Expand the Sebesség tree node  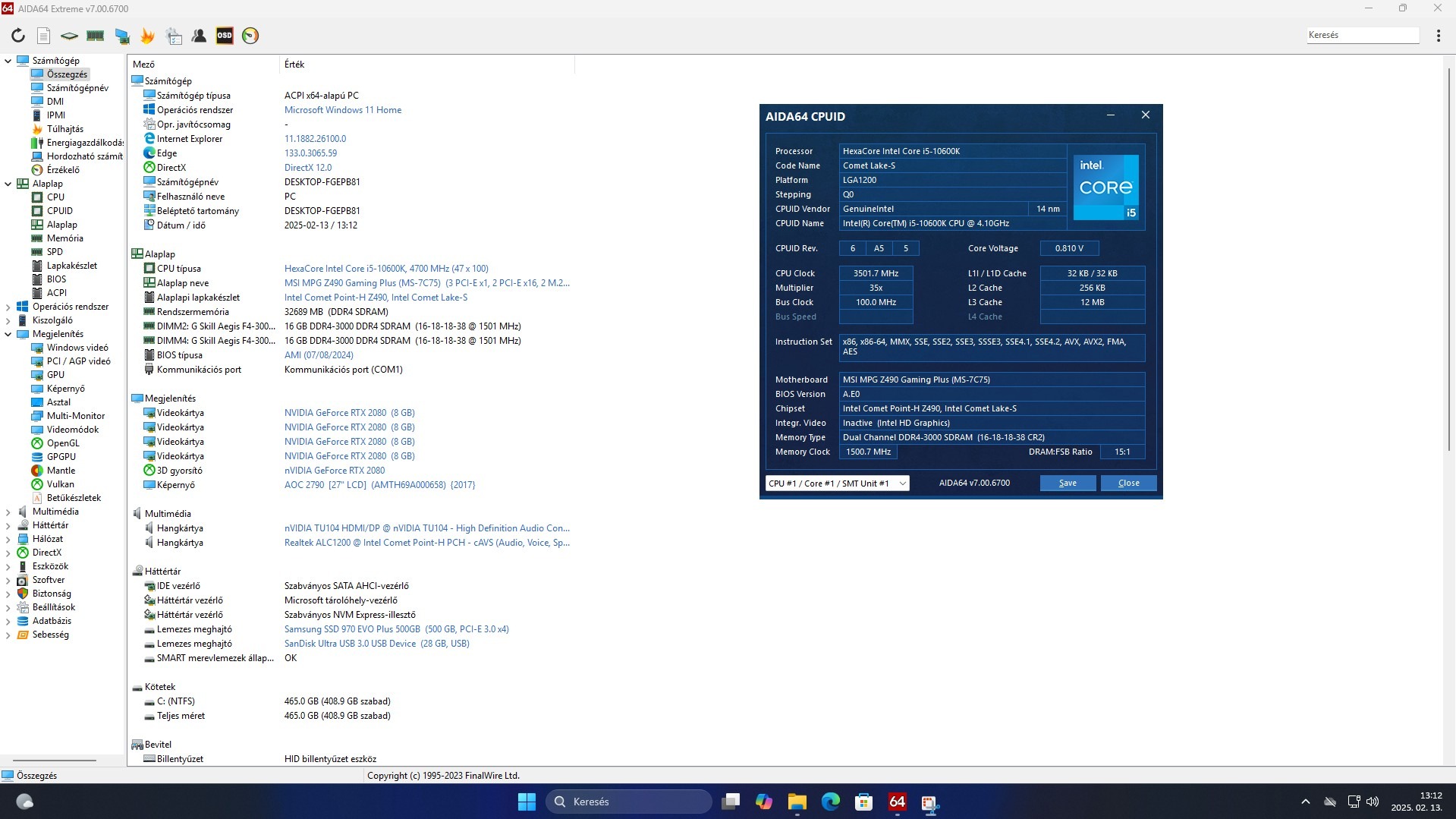pyautogui.click(x=8, y=635)
